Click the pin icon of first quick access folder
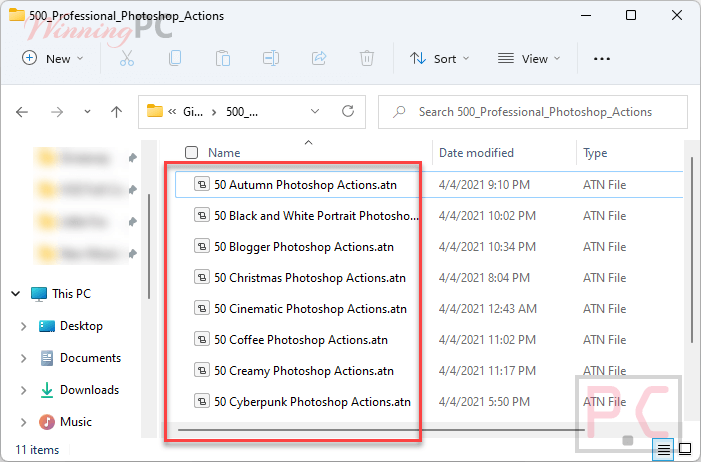The width and height of the screenshot is (701, 462). click(132, 157)
